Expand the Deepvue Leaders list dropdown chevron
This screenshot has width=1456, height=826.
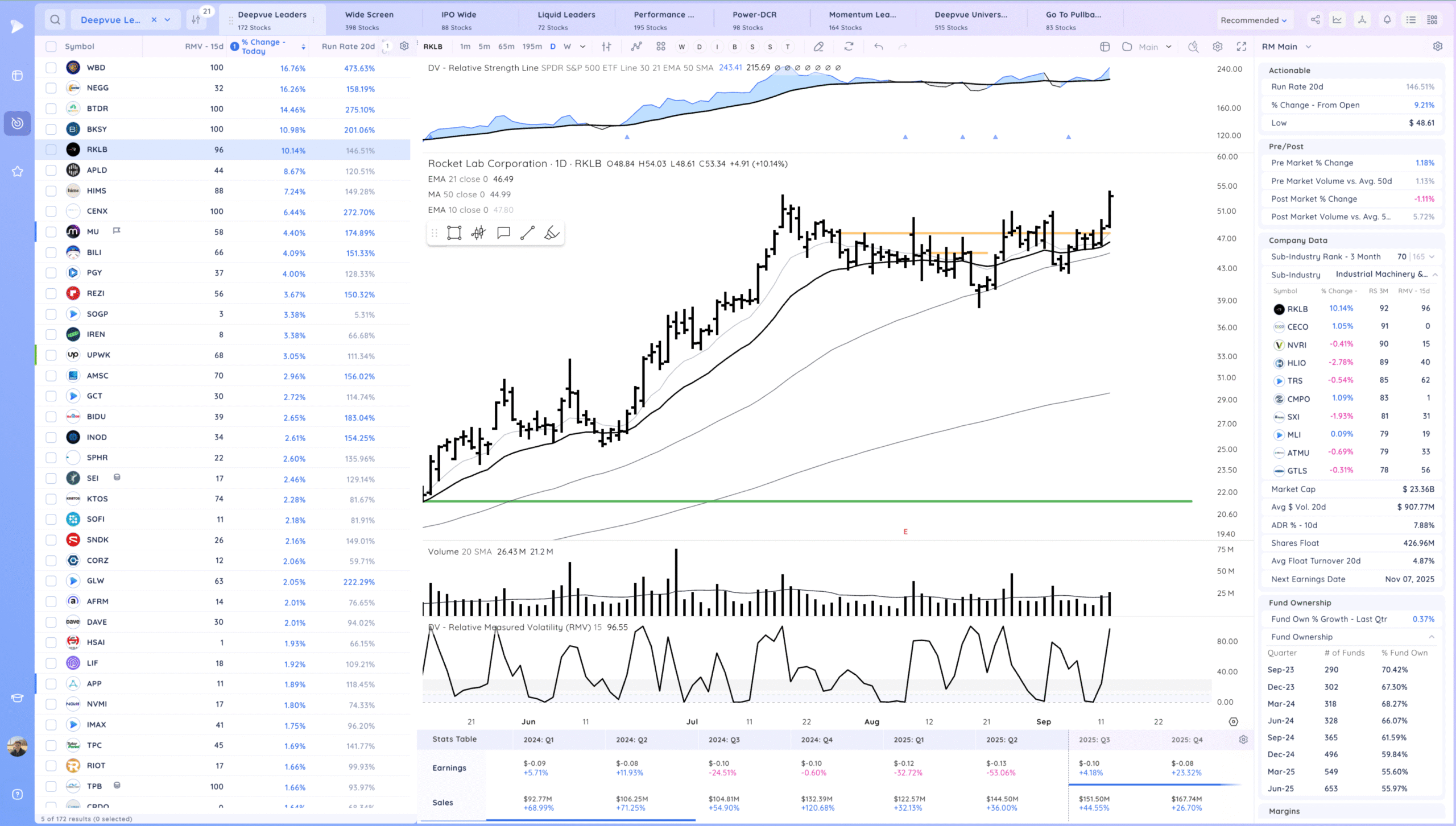(168, 20)
